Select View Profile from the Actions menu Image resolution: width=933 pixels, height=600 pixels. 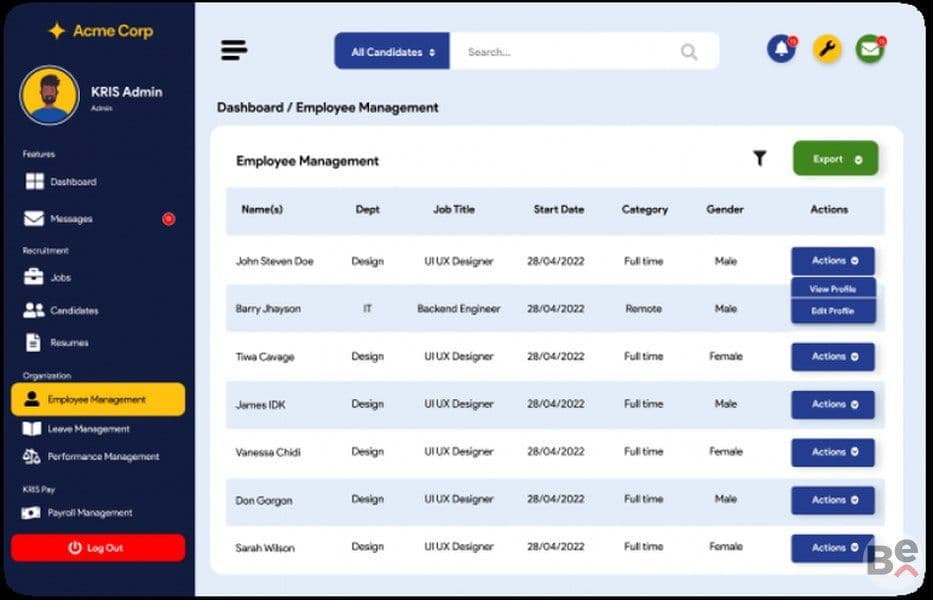click(x=833, y=289)
